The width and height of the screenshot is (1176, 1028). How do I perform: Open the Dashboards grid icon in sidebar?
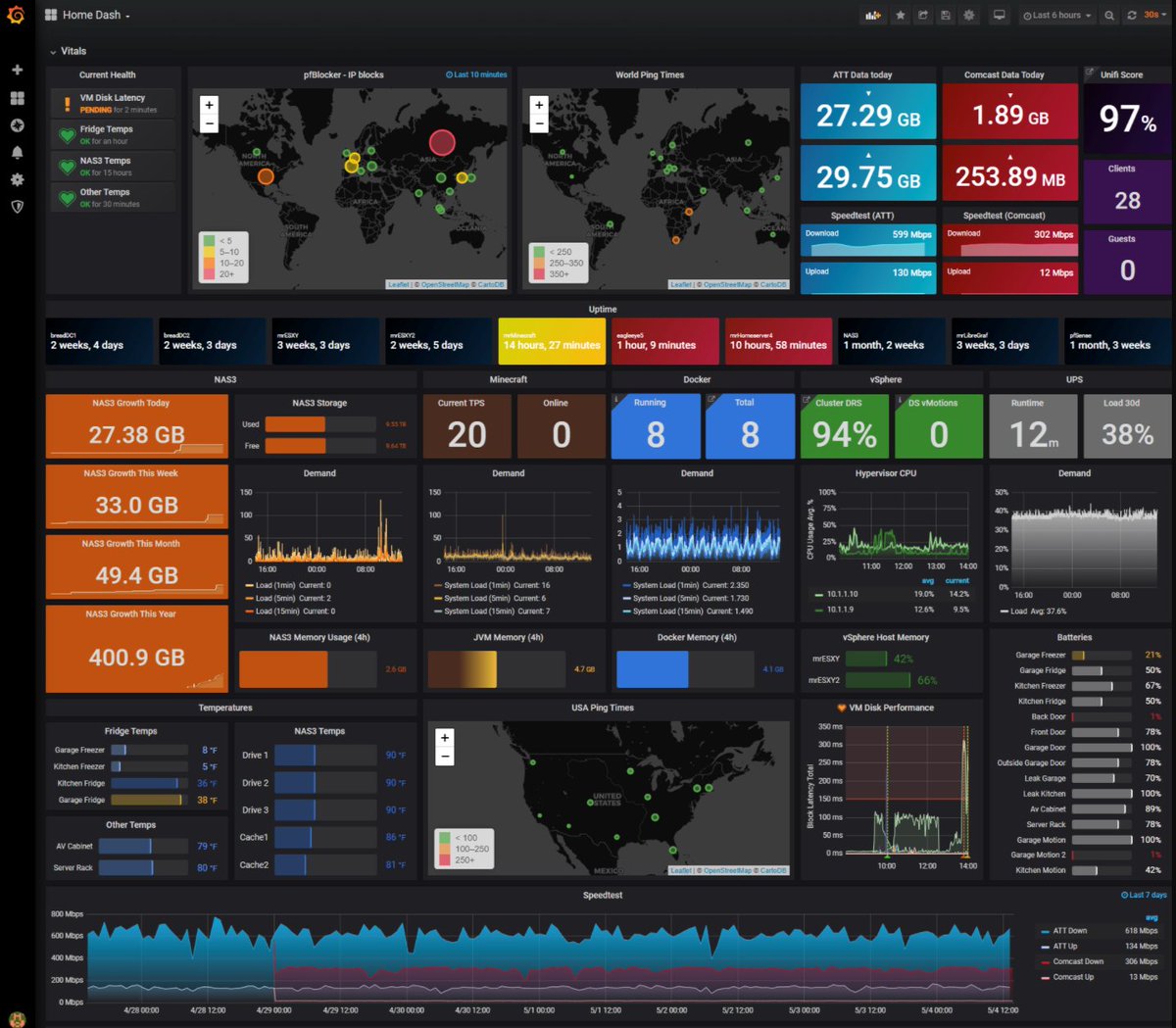click(x=16, y=98)
